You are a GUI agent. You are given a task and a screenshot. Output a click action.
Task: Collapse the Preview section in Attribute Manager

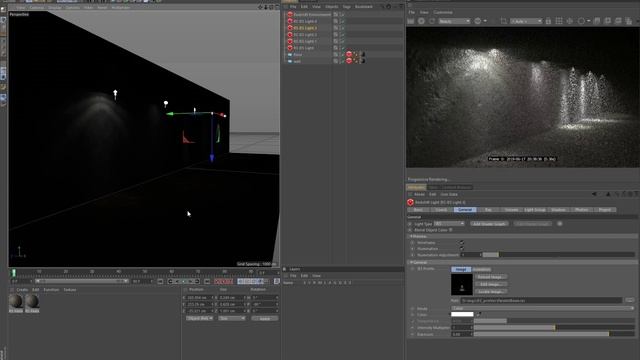pyautogui.click(x=411, y=236)
